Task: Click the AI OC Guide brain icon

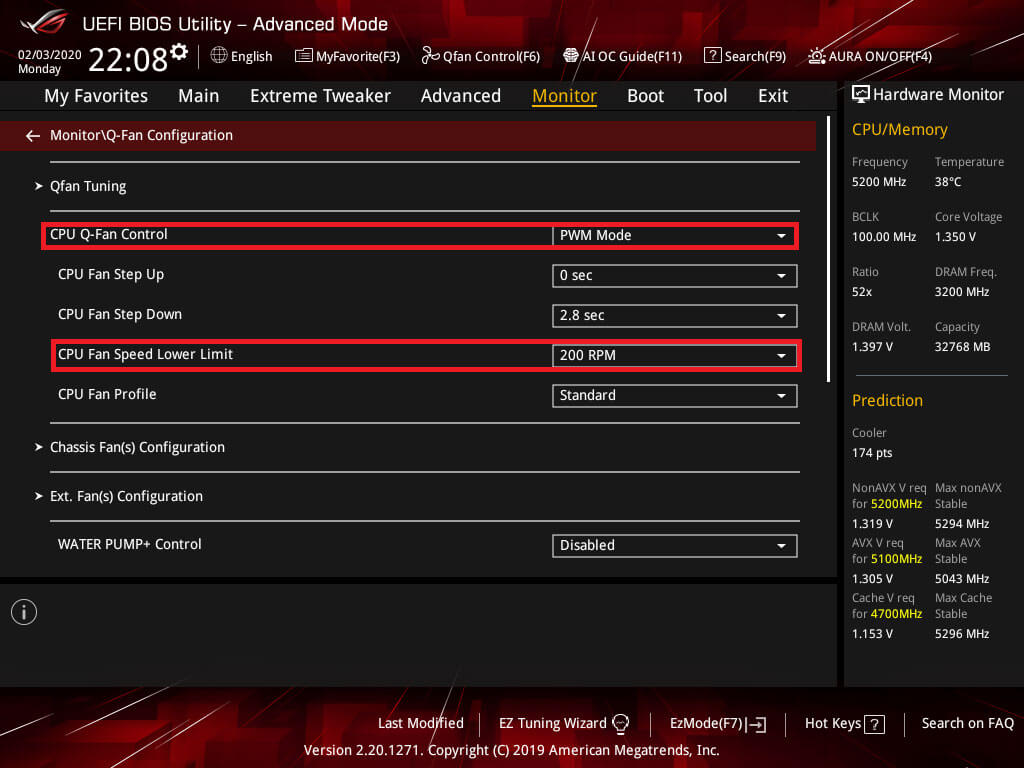Action: pyautogui.click(x=571, y=56)
